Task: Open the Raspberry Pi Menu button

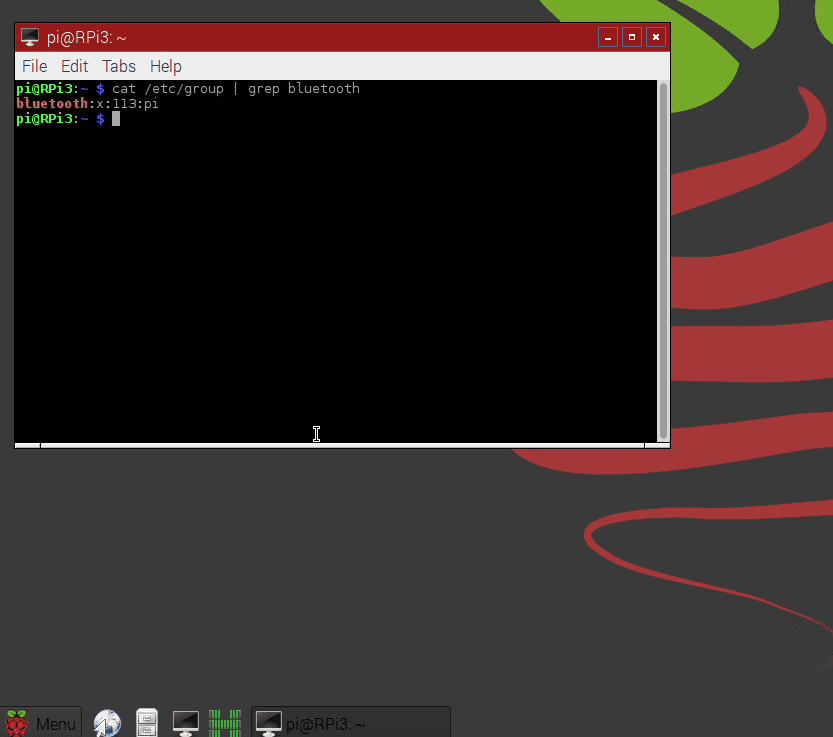Action: point(41,723)
